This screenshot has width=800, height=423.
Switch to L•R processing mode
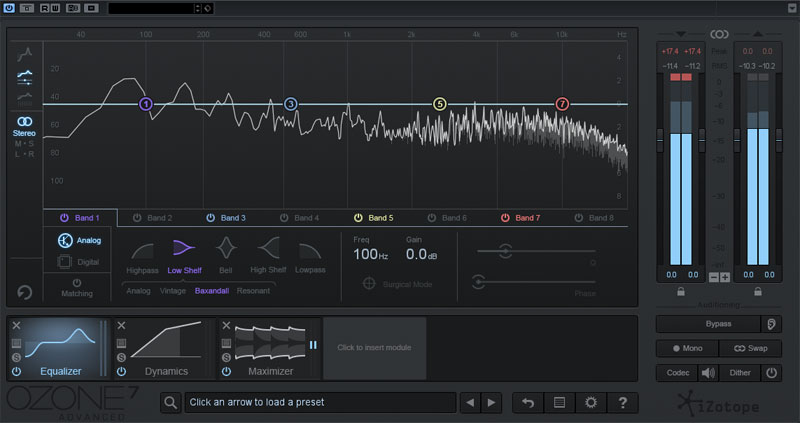tap(24, 154)
